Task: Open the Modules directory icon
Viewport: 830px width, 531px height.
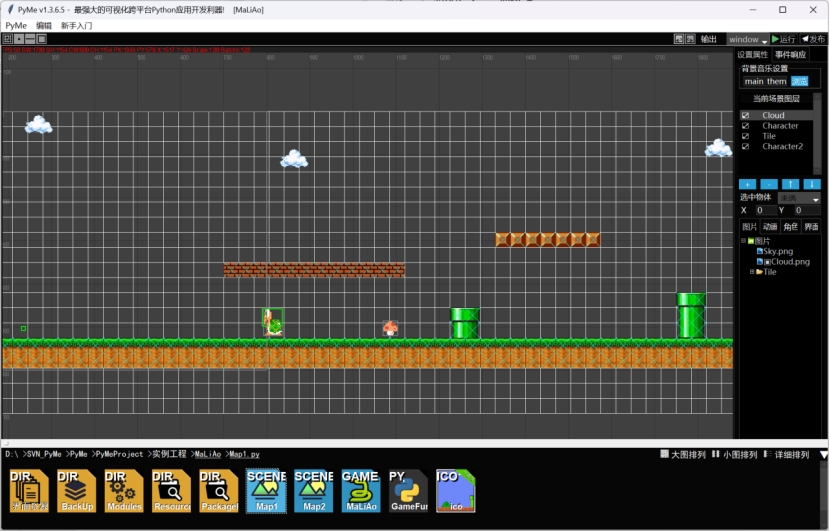Action: tap(124, 491)
